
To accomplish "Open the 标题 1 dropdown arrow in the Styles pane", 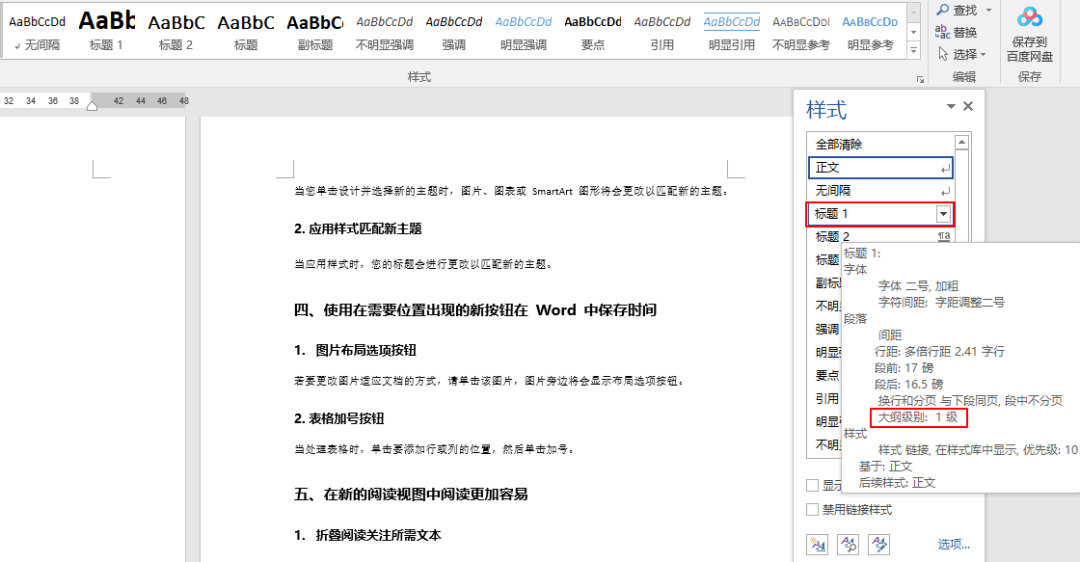I will click(944, 214).
